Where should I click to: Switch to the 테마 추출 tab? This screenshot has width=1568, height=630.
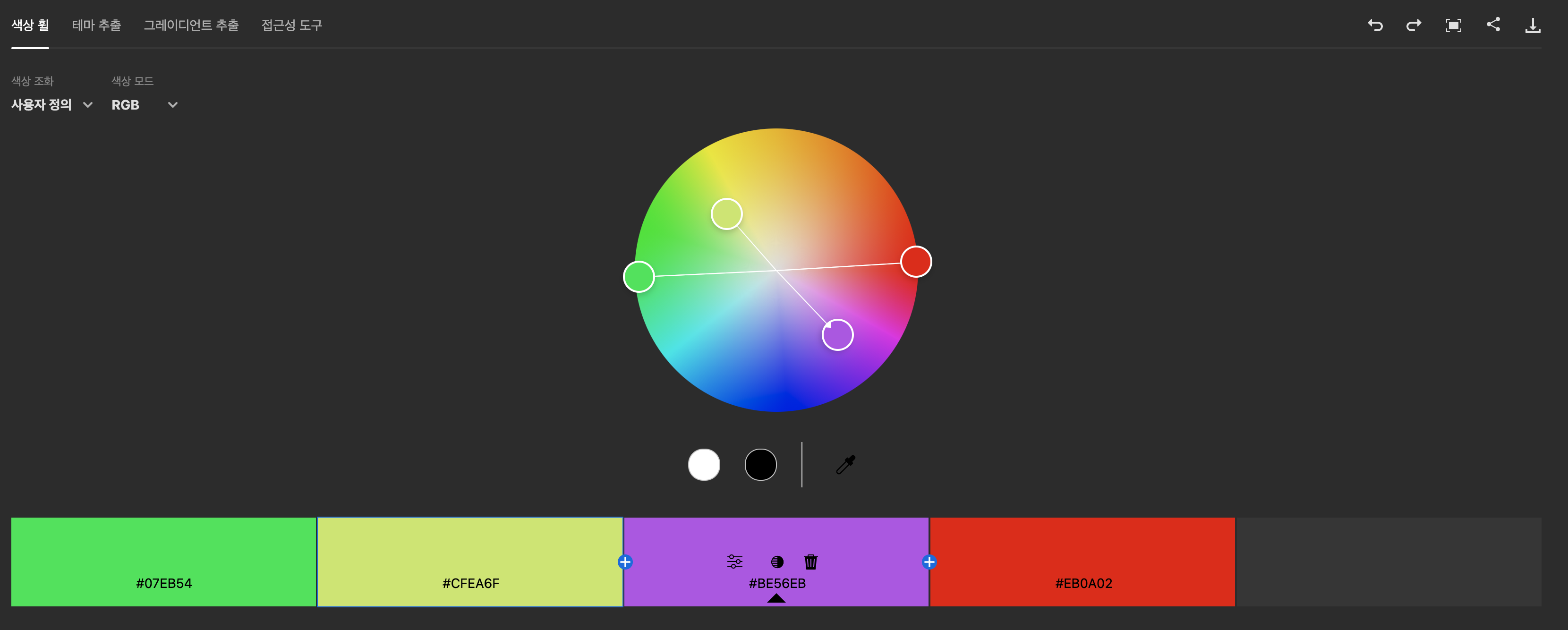96,25
